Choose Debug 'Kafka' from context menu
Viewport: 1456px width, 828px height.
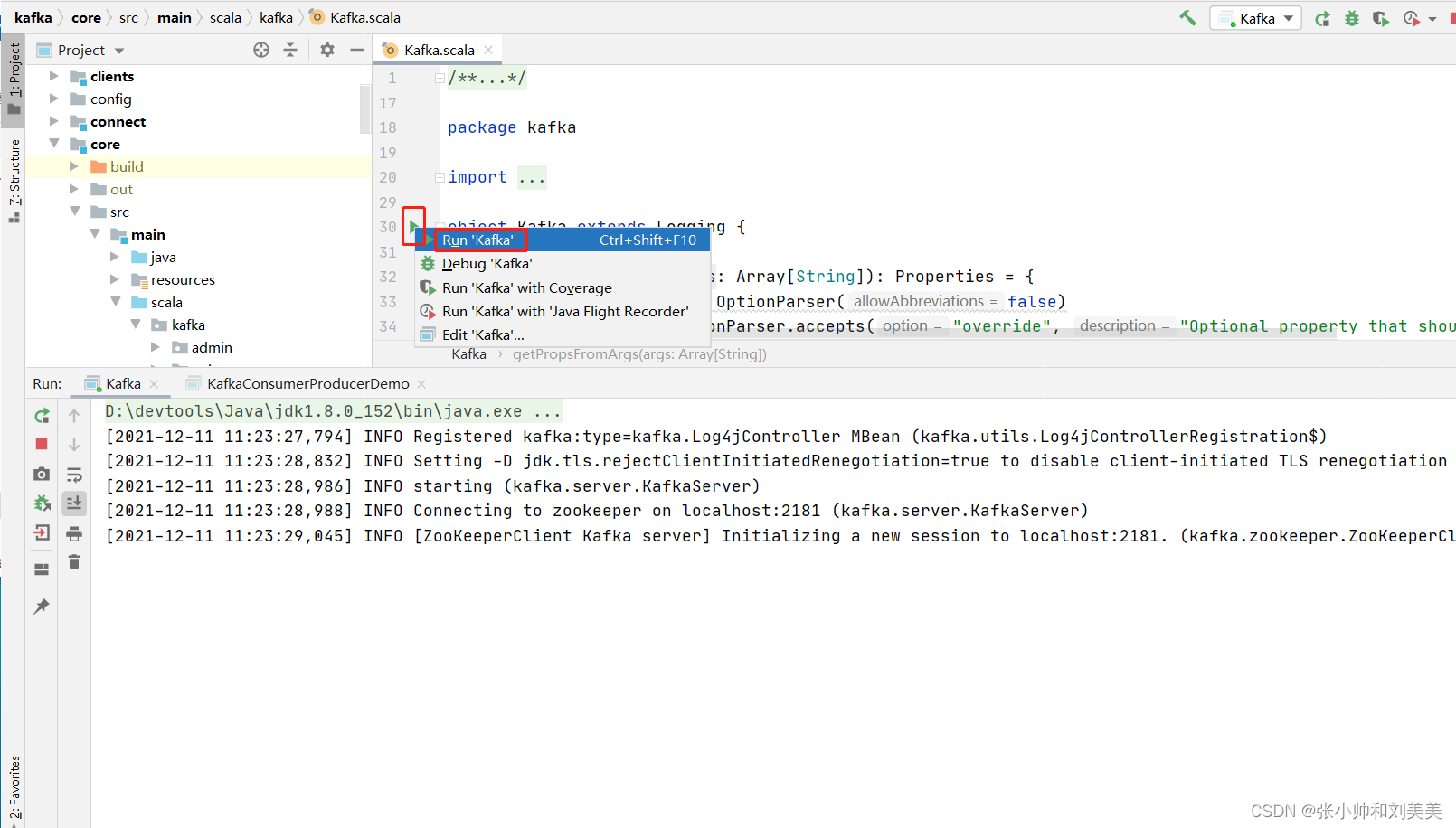(x=562, y=263)
